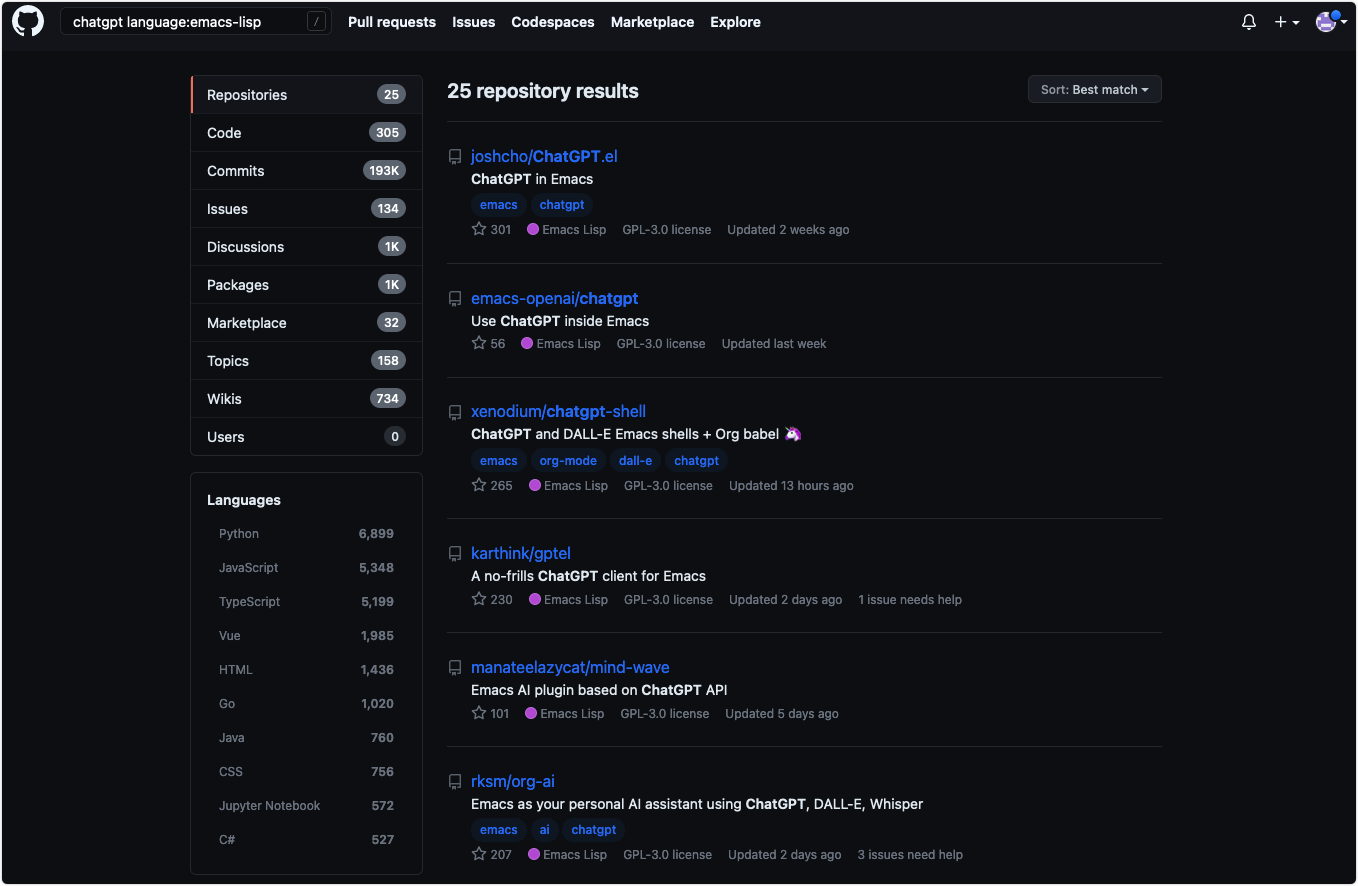Click the dall-e topic tag
Image resolution: width=1358 pixels, height=886 pixels.
[x=636, y=461]
